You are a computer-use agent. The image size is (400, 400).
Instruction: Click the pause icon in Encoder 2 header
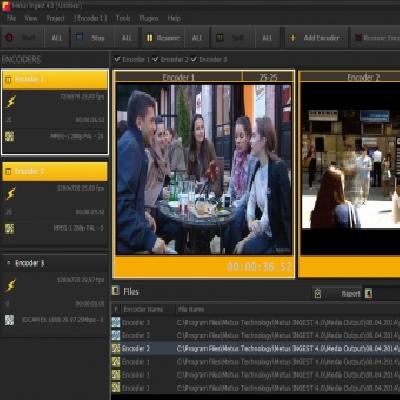pyautogui.click(x=8, y=172)
